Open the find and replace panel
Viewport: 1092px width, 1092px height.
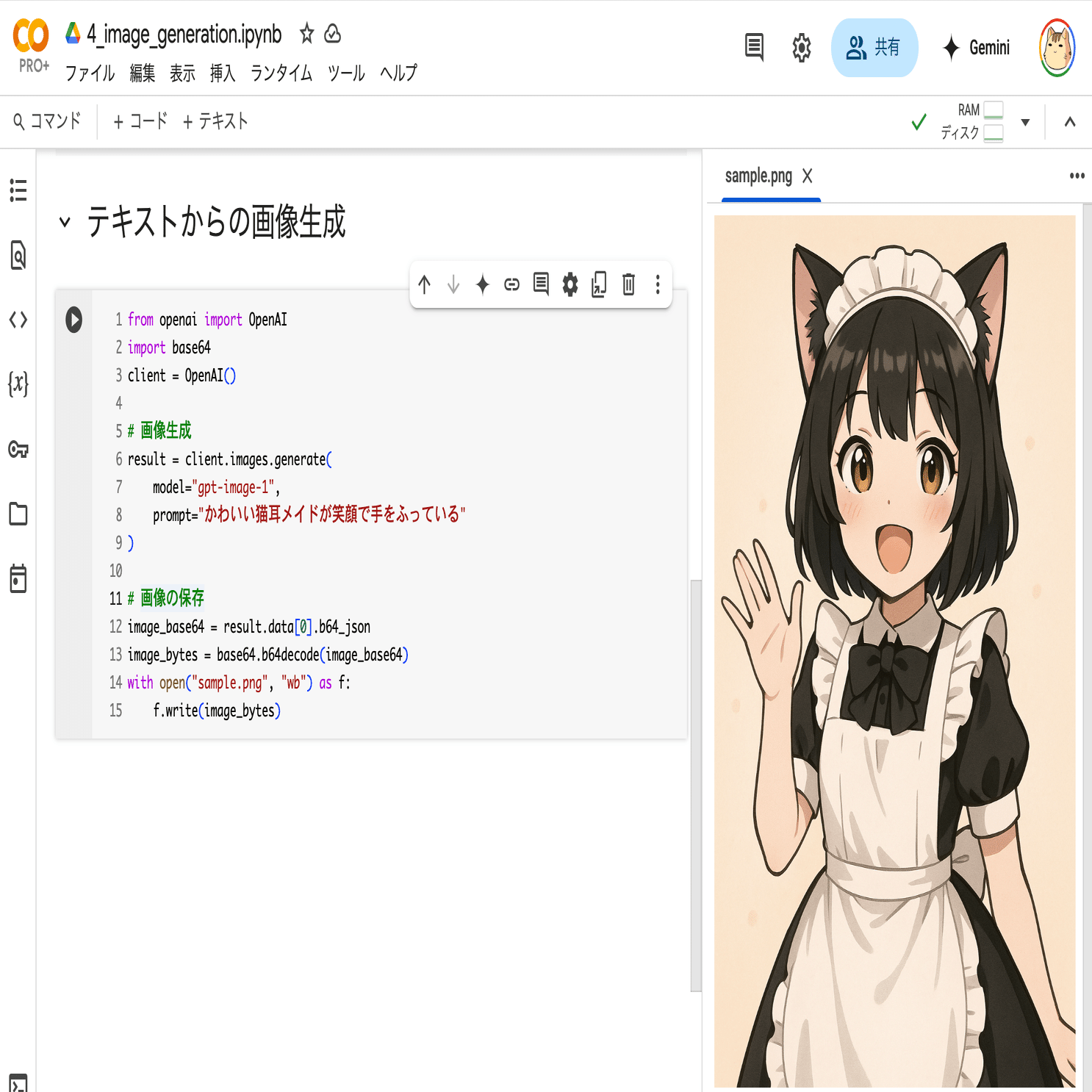18,256
